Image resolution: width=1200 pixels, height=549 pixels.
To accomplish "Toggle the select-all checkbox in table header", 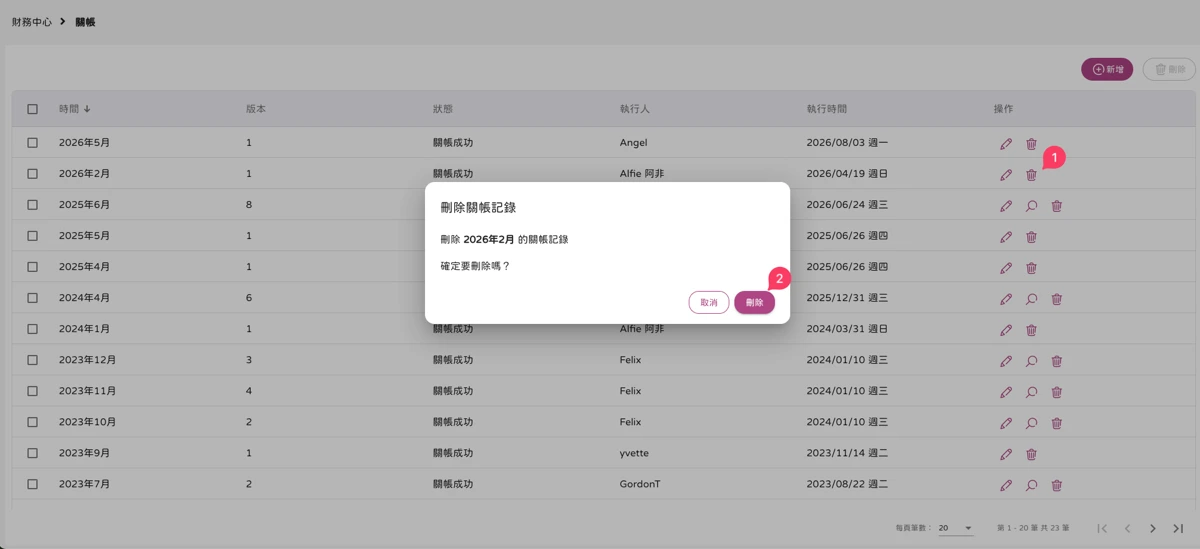I will 33,109.
